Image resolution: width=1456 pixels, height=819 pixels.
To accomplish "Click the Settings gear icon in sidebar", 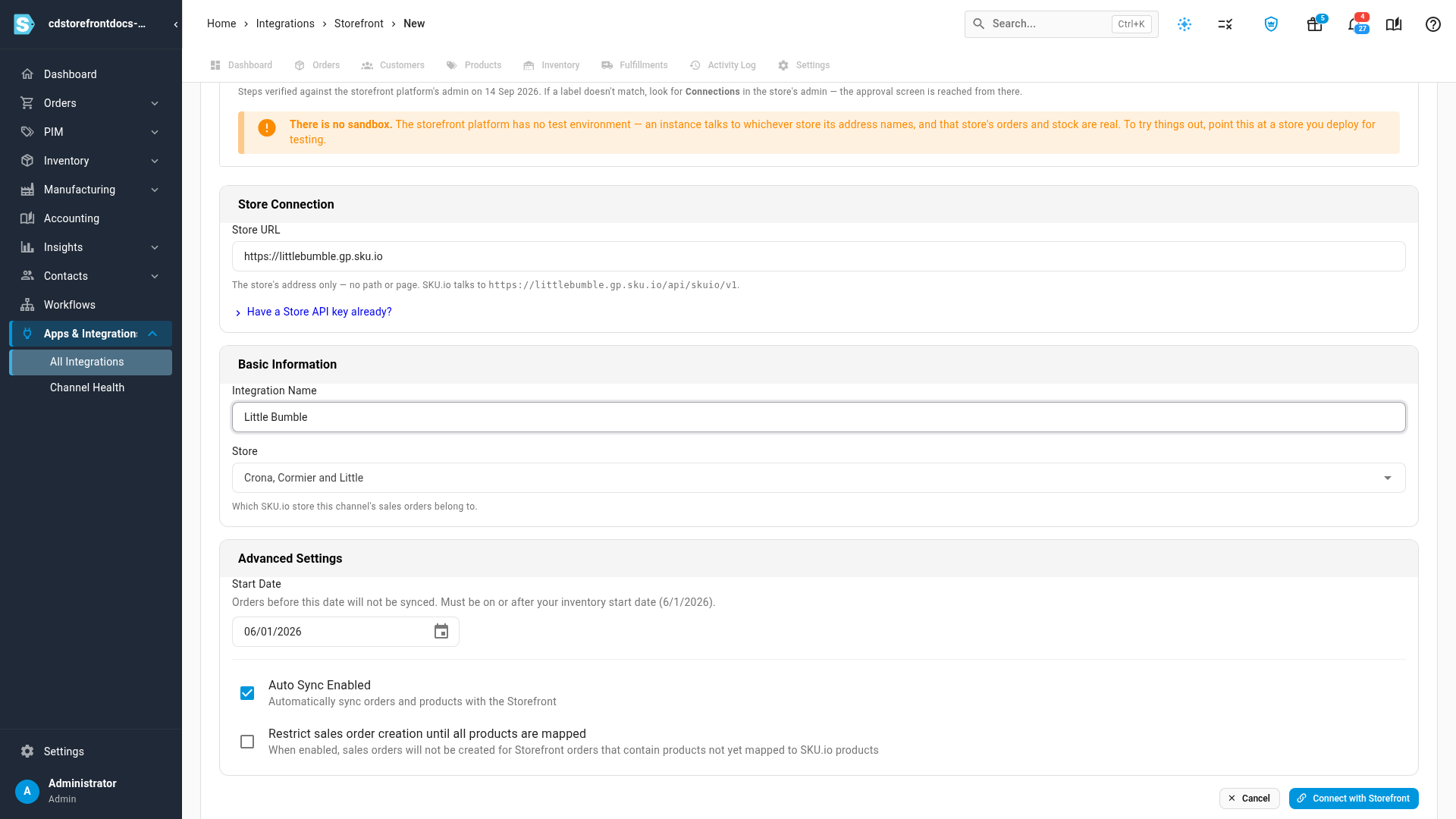I will (27, 752).
